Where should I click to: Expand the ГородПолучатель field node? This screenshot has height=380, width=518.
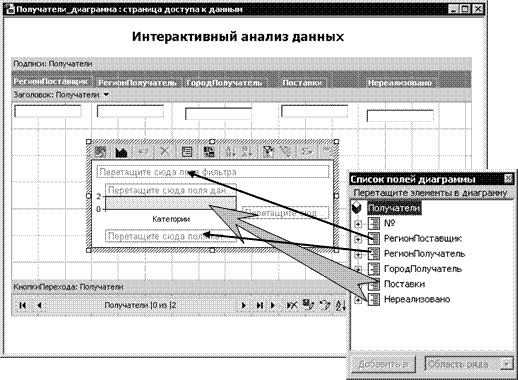[x=358, y=269]
